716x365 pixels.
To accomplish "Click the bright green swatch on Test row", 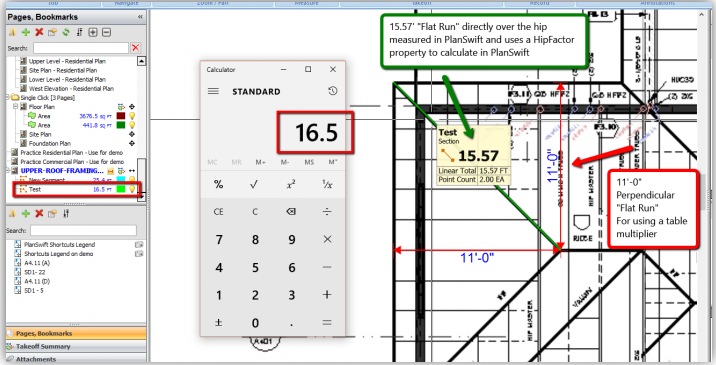I will (121, 189).
